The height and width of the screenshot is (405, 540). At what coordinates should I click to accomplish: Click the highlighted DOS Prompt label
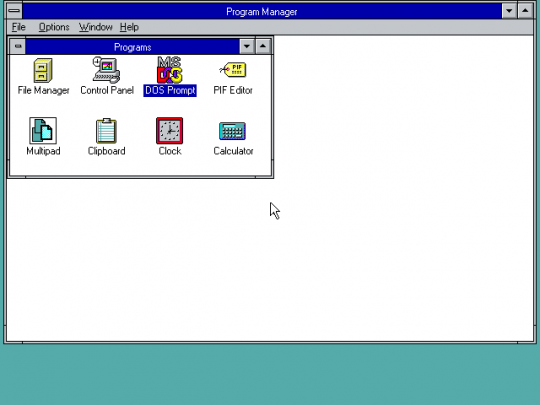coord(170,90)
